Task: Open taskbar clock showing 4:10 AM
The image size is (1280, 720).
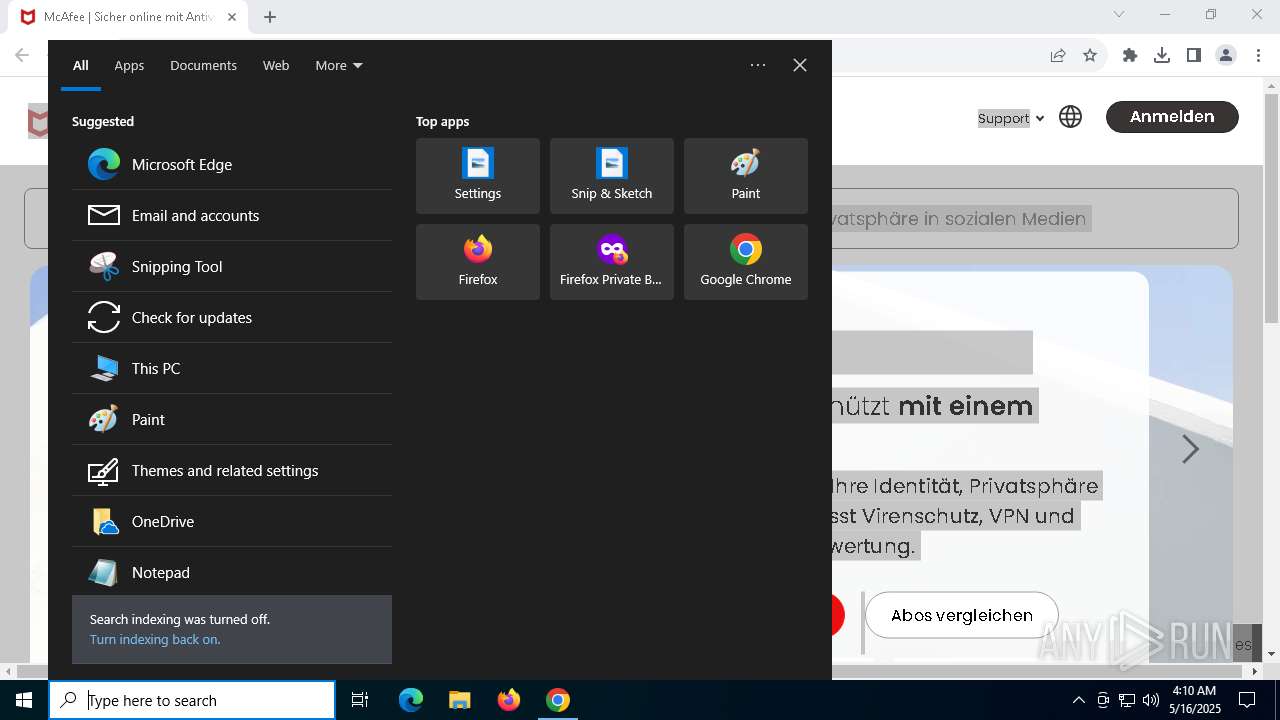Action: tap(1194, 700)
